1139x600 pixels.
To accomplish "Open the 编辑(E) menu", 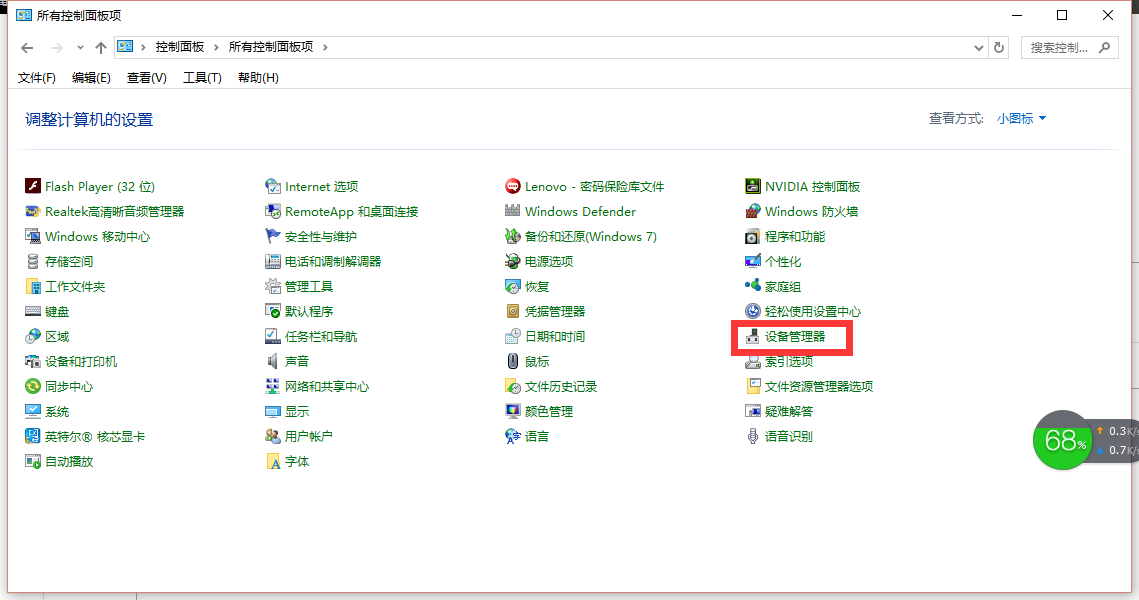I will [91, 78].
